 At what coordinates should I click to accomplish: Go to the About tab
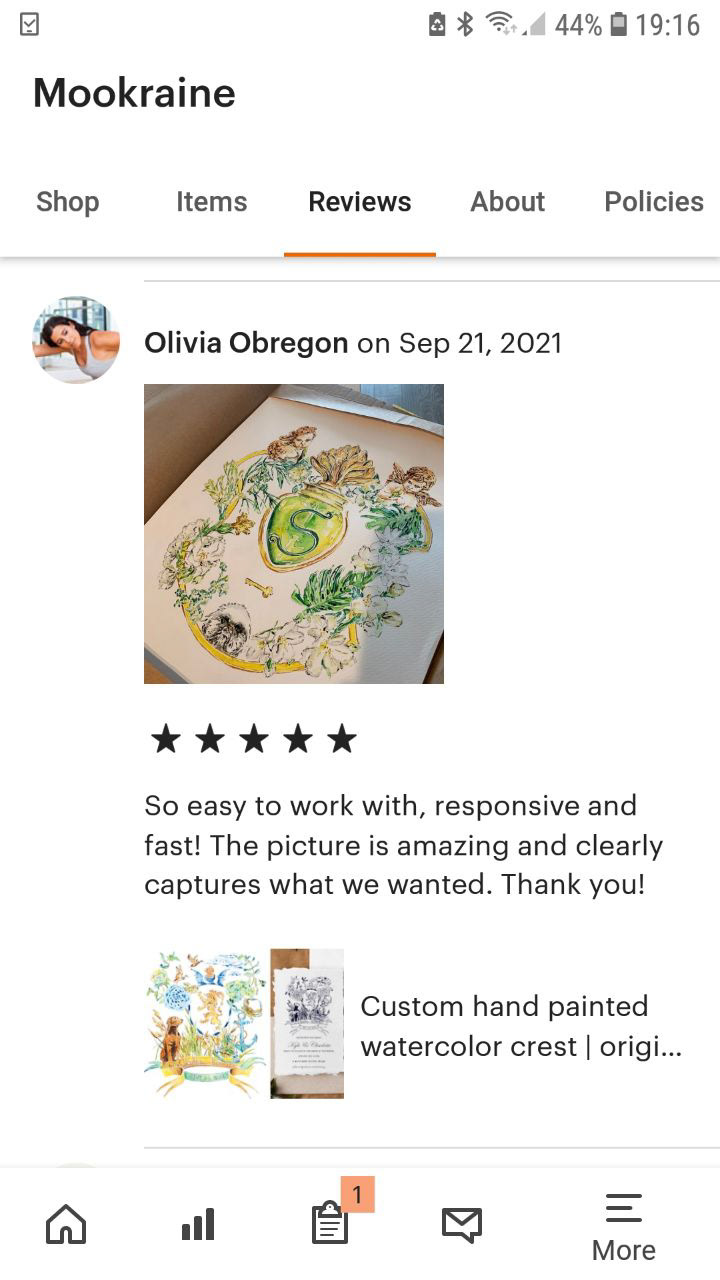[508, 201]
